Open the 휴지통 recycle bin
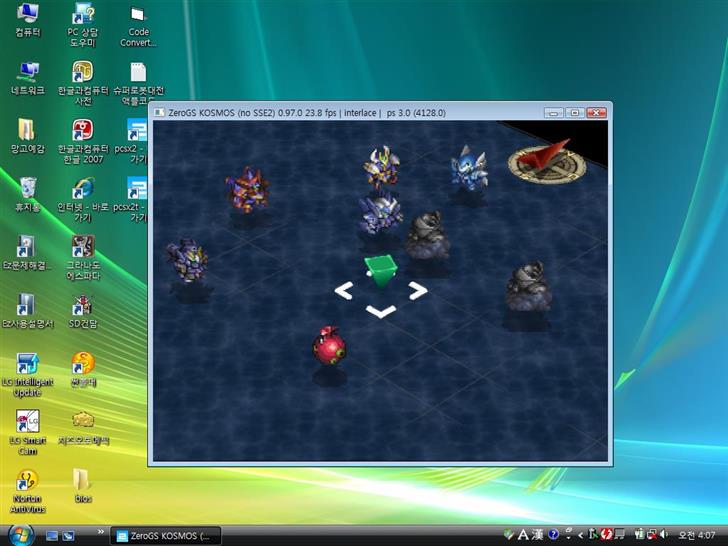The height and width of the screenshot is (546, 728). tap(27, 194)
